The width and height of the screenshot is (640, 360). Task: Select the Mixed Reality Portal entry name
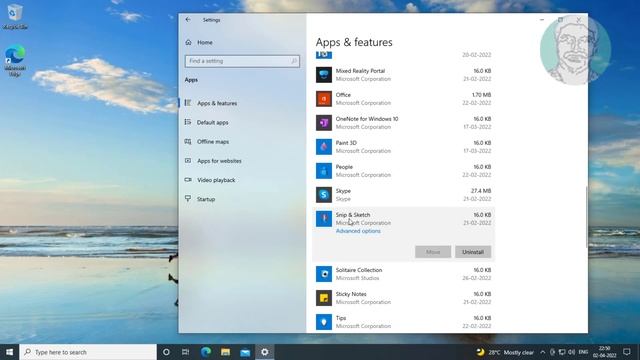[x=360, y=71]
